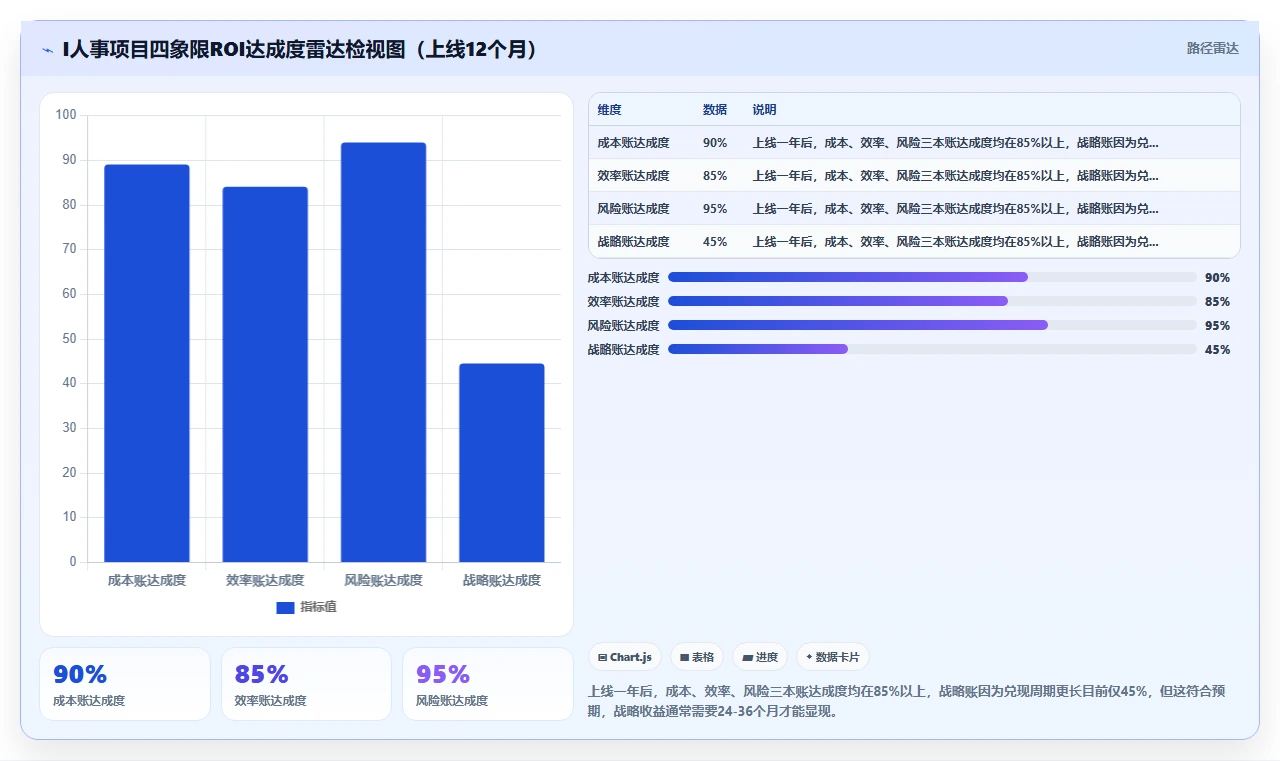The image size is (1280, 761).
Task: Click the 成本账达成度 90% progress bar
Action: [932, 277]
